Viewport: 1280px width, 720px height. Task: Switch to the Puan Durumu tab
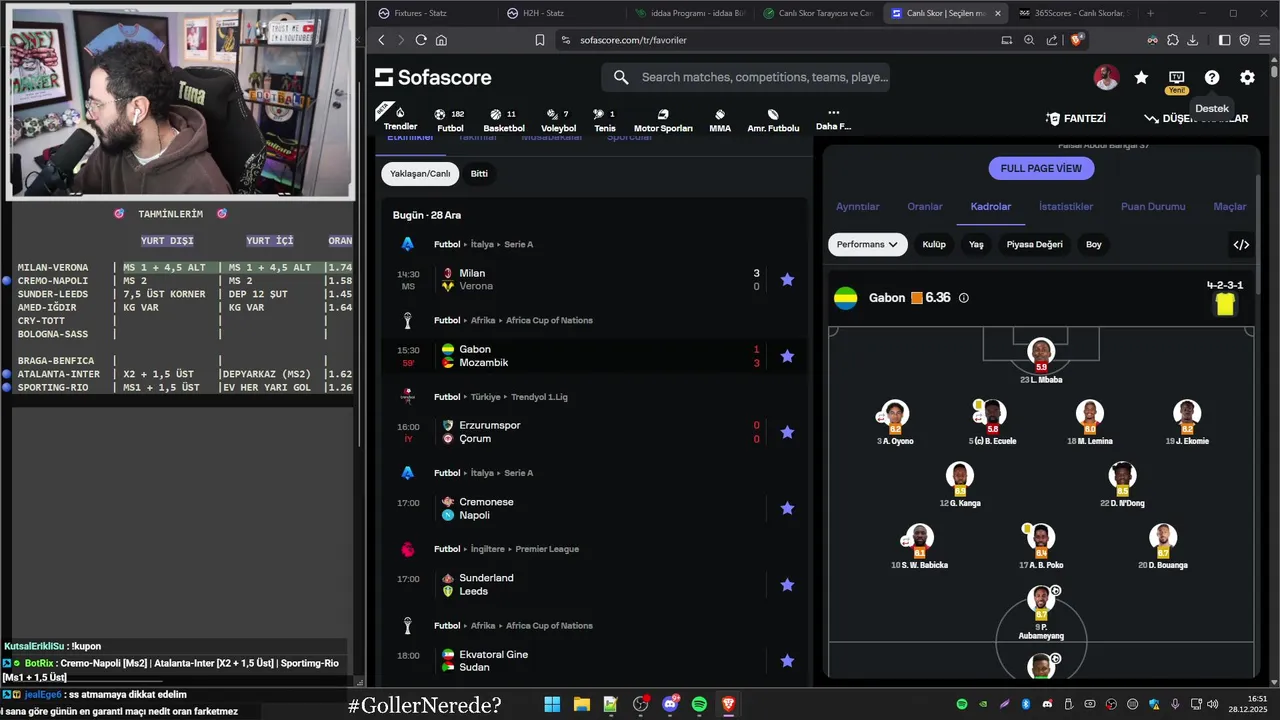1153,207
